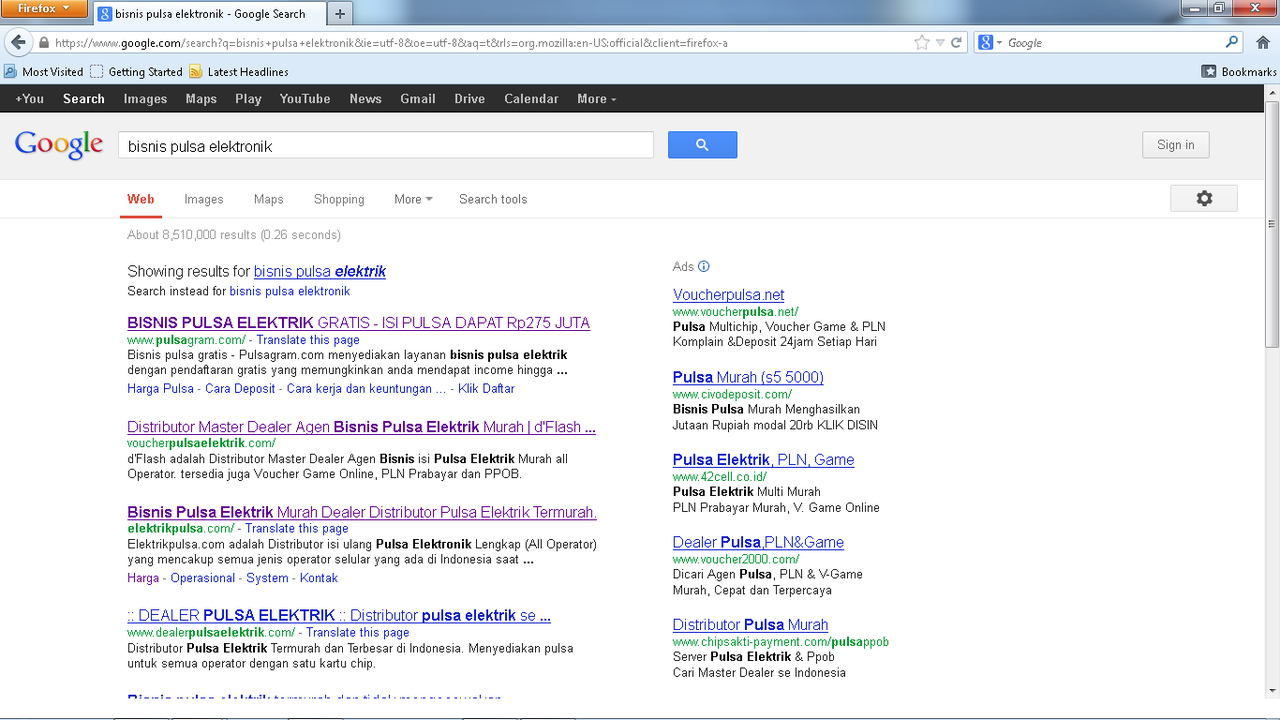1280x720 pixels.
Task: Open the Voucherpulsa.net ad
Action: tap(729, 295)
